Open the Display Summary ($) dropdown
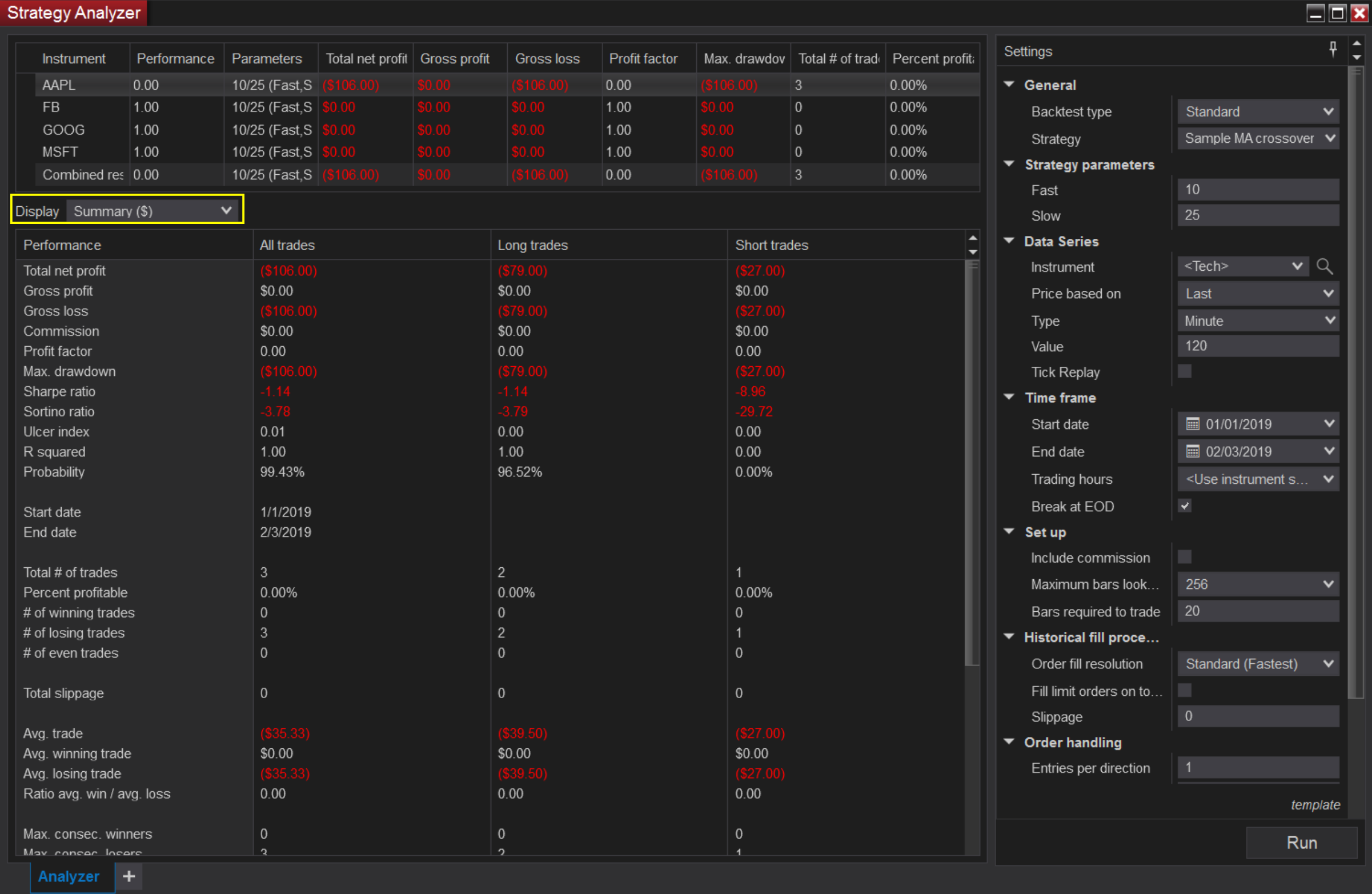This screenshot has width=1372, height=894. 152,211
